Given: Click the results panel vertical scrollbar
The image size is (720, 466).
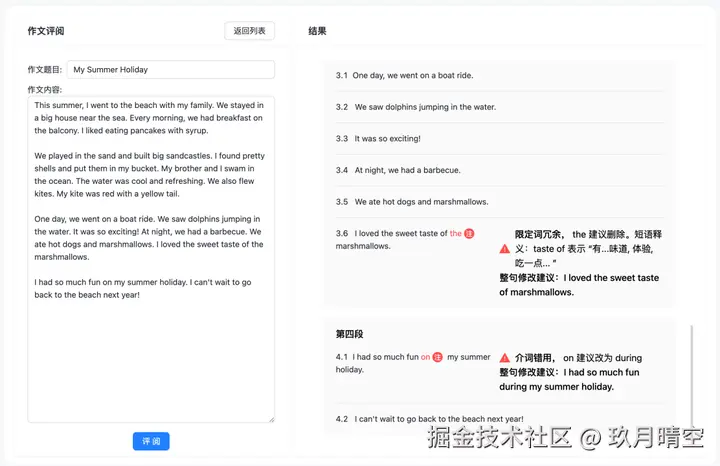Looking at the screenshot, I should coord(692,376).
